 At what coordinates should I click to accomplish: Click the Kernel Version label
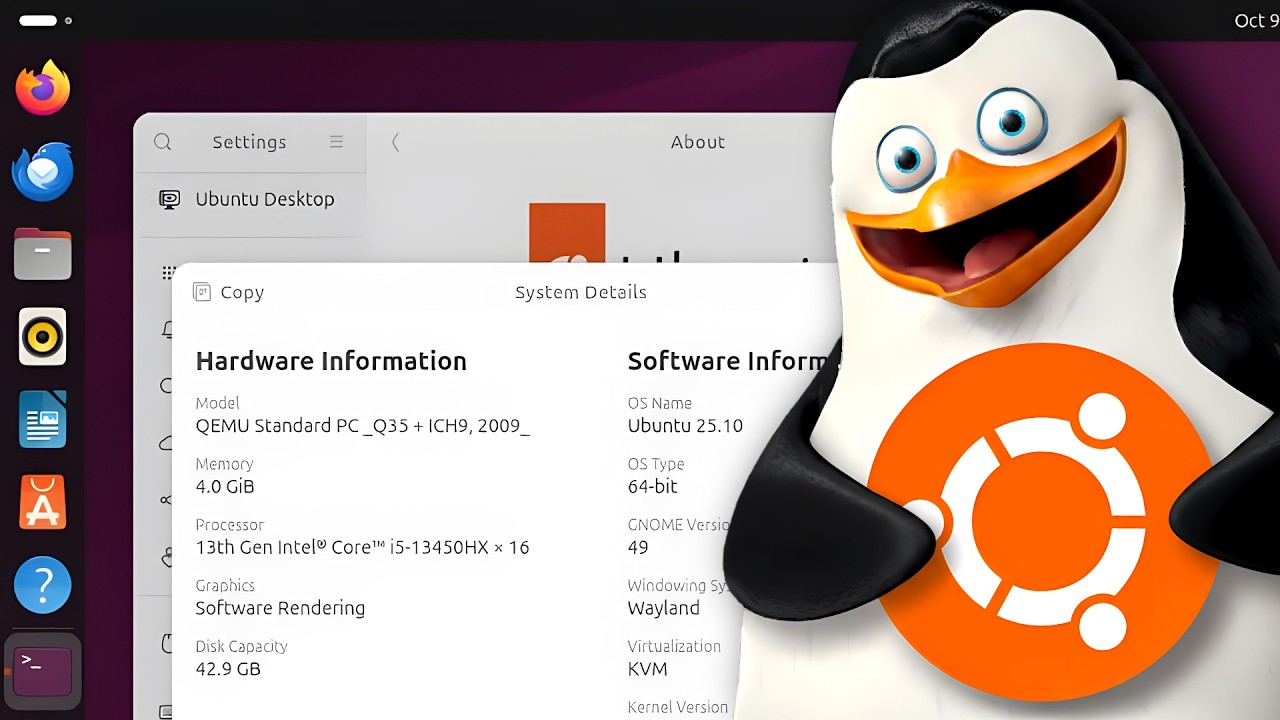point(677,707)
